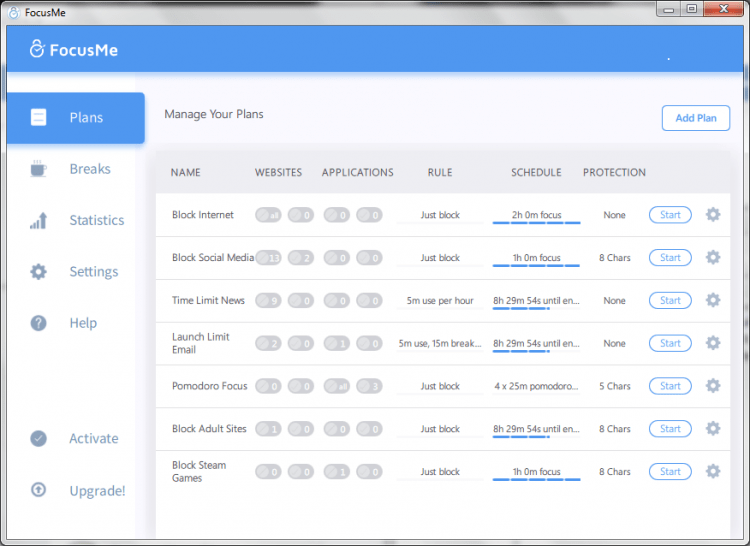The height and width of the screenshot is (546, 750).
Task: Click the '5m use, 15m break...' rule
Action: point(440,343)
